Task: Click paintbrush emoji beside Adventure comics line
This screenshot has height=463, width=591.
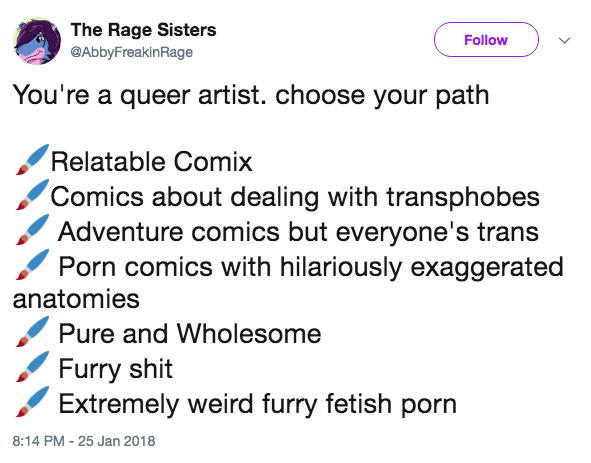Action: click(32, 230)
